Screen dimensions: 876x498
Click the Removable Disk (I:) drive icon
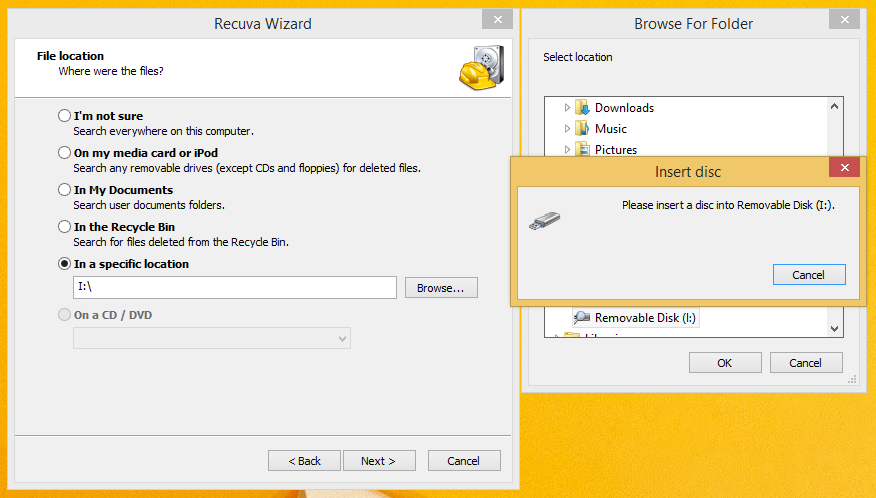pyautogui.click(x=582, y=317)
